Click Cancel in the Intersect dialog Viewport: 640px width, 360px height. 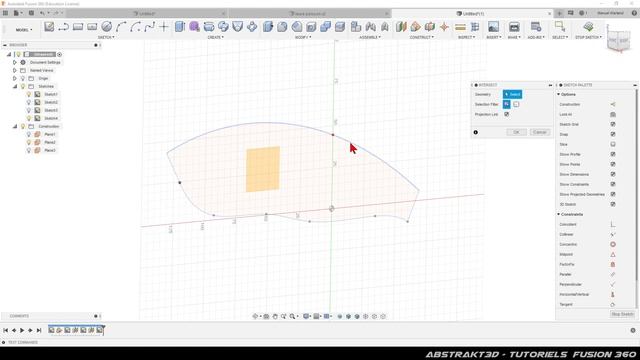click(540, 132)
